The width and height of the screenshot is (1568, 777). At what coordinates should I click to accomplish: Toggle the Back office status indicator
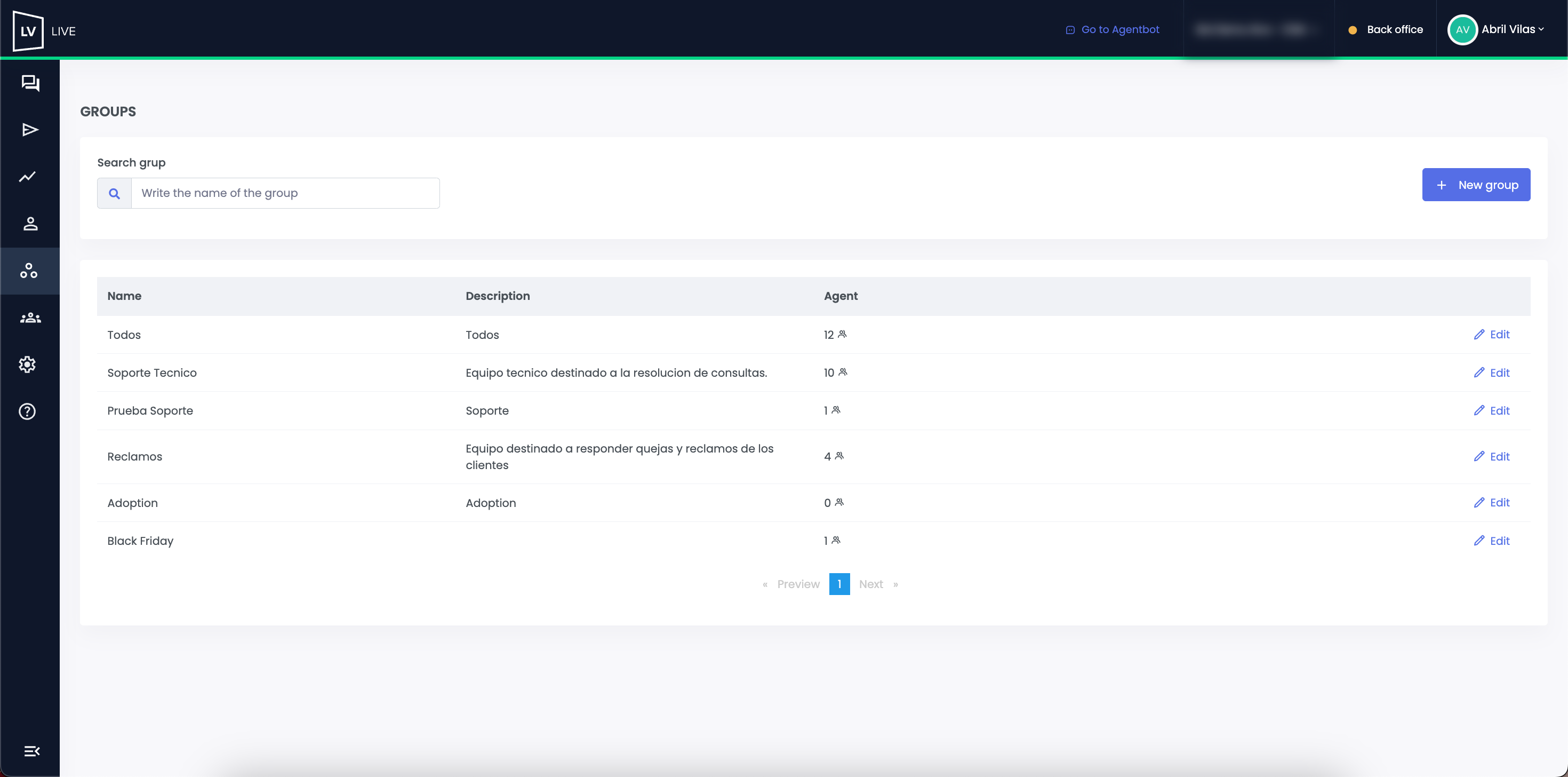coord(1386,29)
